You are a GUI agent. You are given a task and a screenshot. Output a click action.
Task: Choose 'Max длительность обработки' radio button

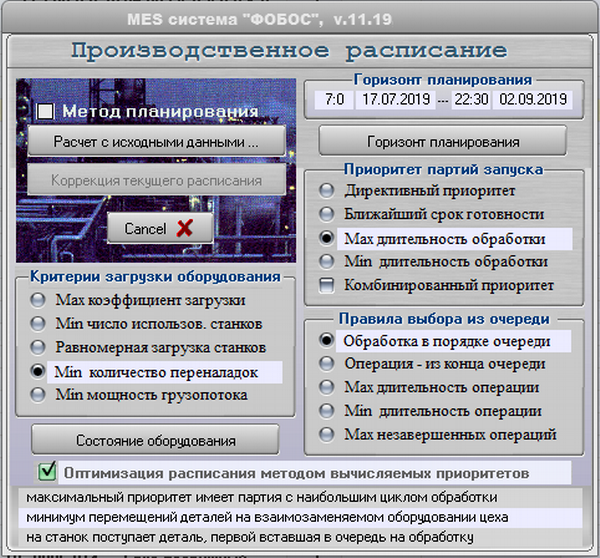326,239
